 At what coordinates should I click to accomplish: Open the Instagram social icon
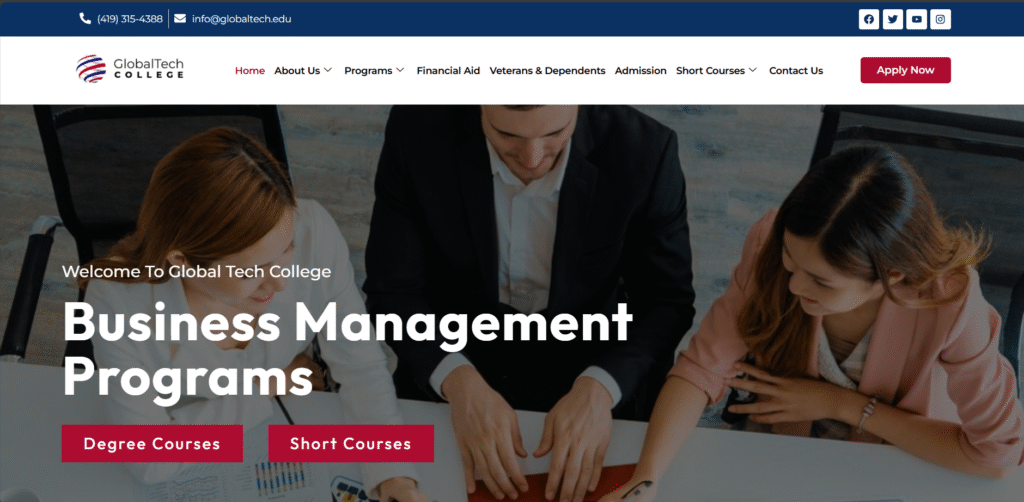940,20
